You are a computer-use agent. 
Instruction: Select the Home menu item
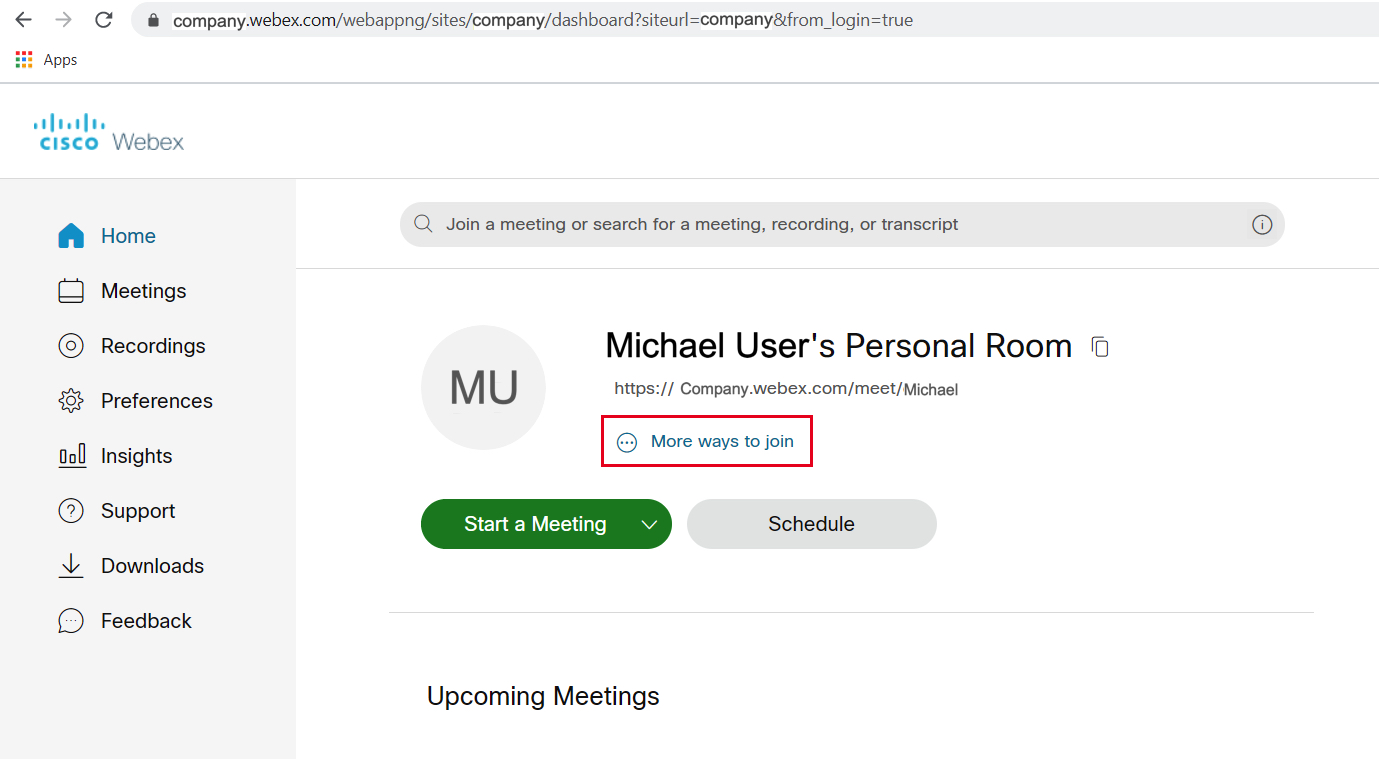128,235
